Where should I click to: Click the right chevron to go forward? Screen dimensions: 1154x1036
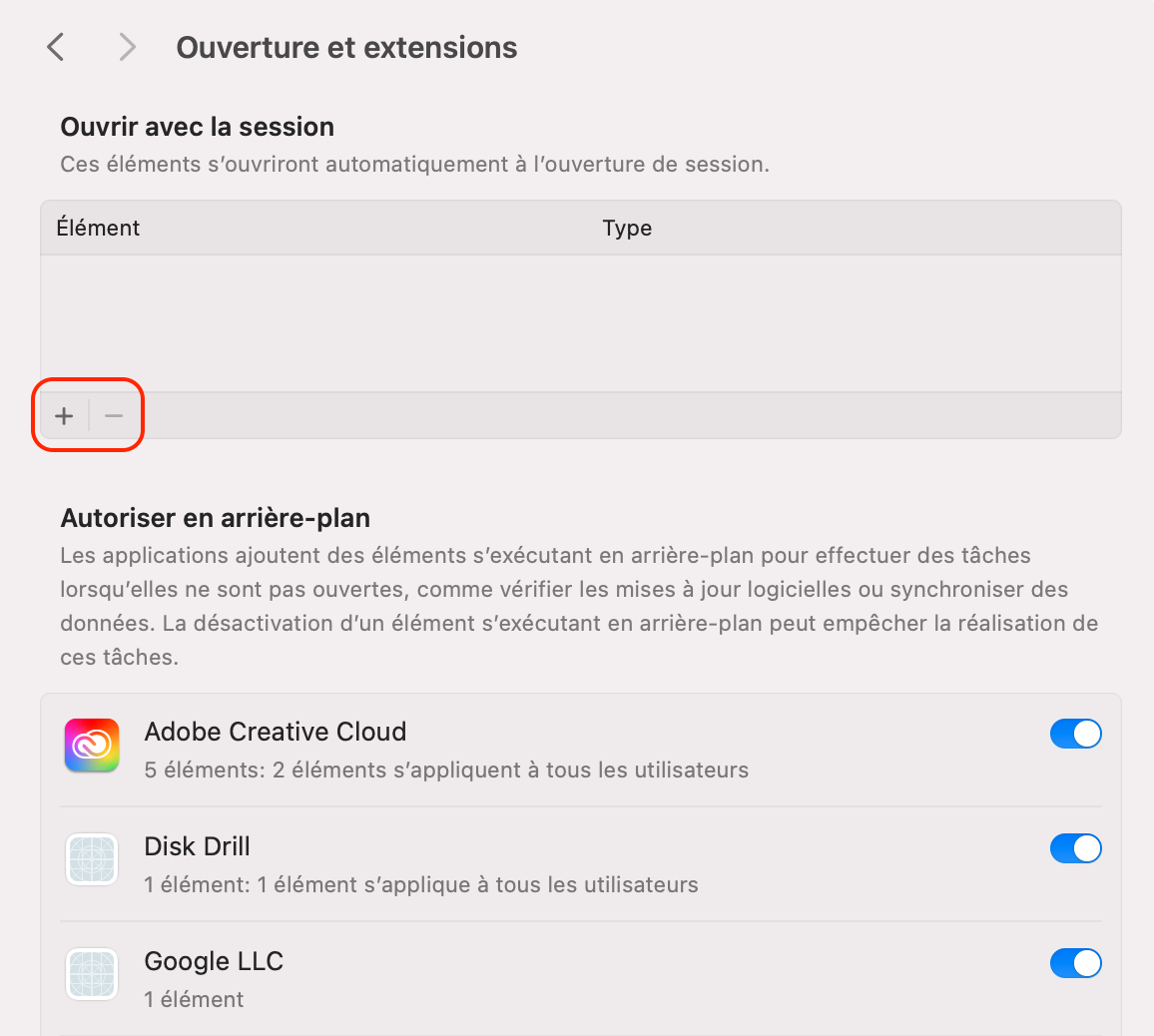point(126,46)
